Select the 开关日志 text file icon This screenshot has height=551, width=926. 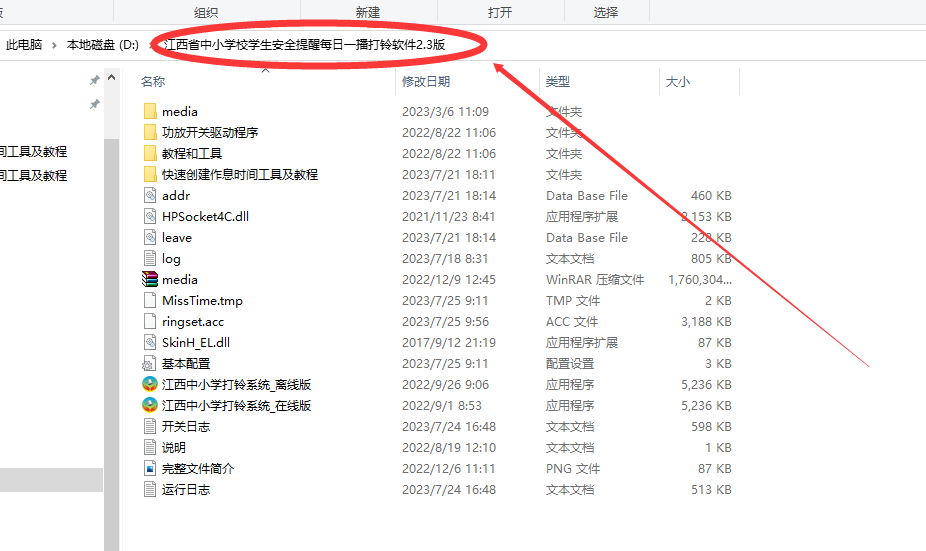pyautogui.click(x=150, y=426)
